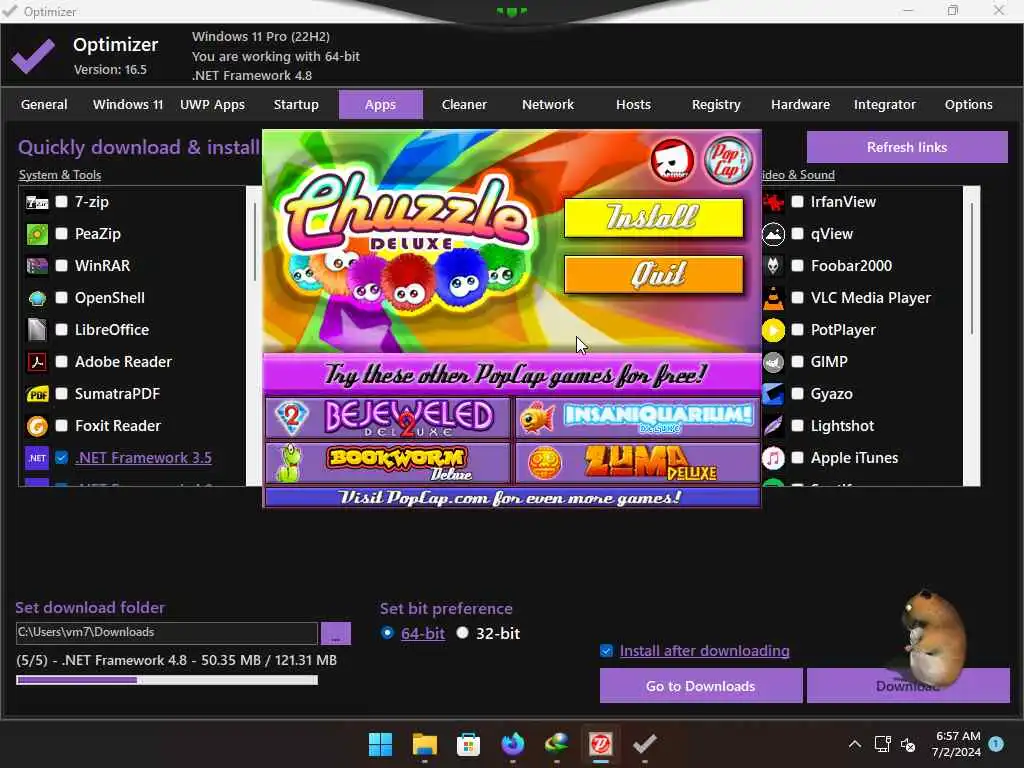Select the 32-bit radio button

462,632
